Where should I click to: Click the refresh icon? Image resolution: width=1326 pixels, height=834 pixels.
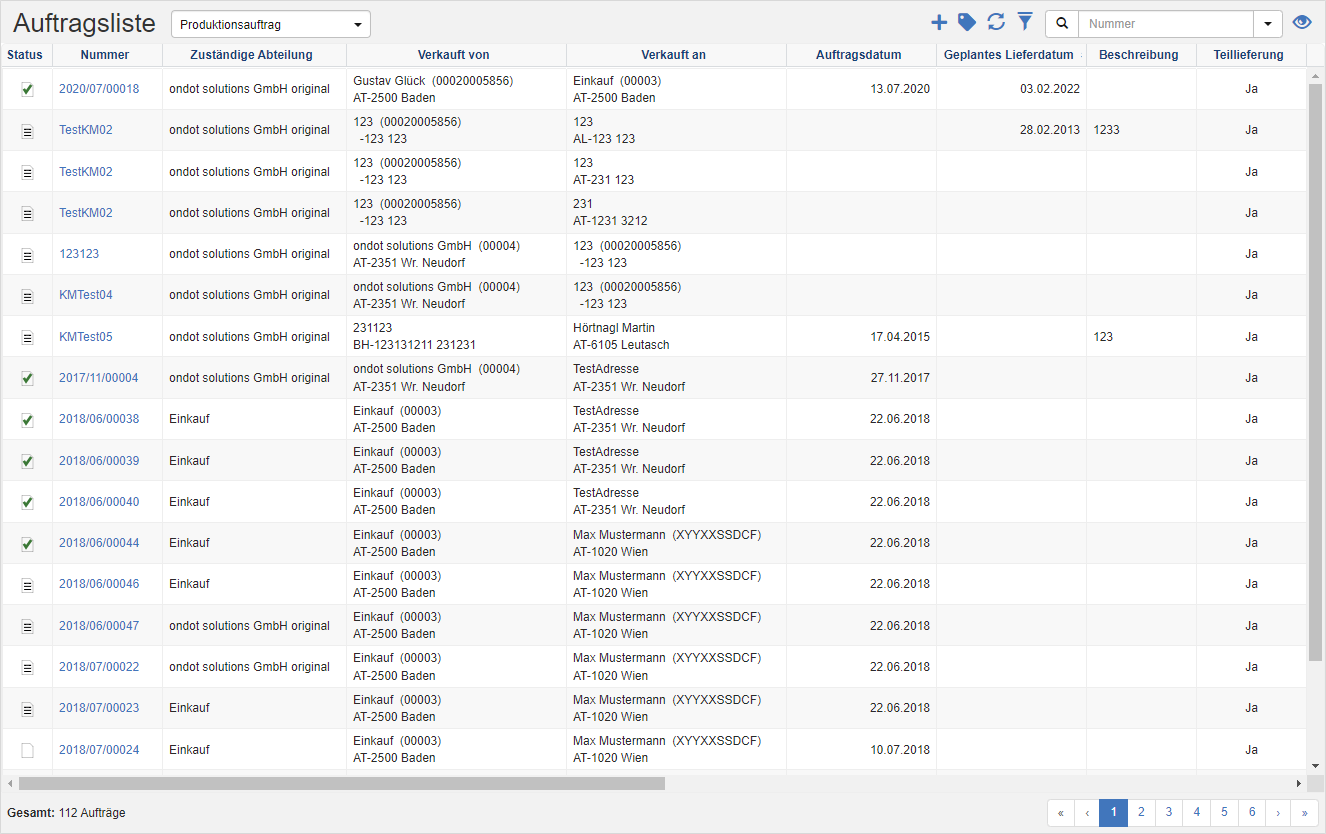point(996,23)
